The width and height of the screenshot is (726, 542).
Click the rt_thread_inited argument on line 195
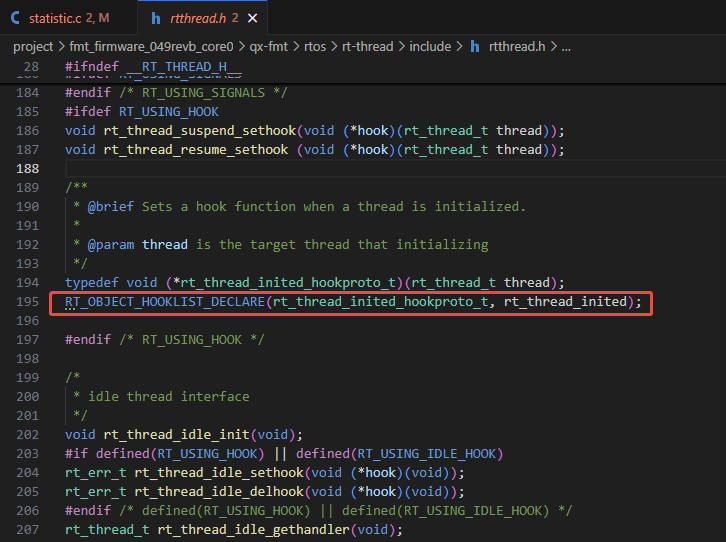click(565, 302)
